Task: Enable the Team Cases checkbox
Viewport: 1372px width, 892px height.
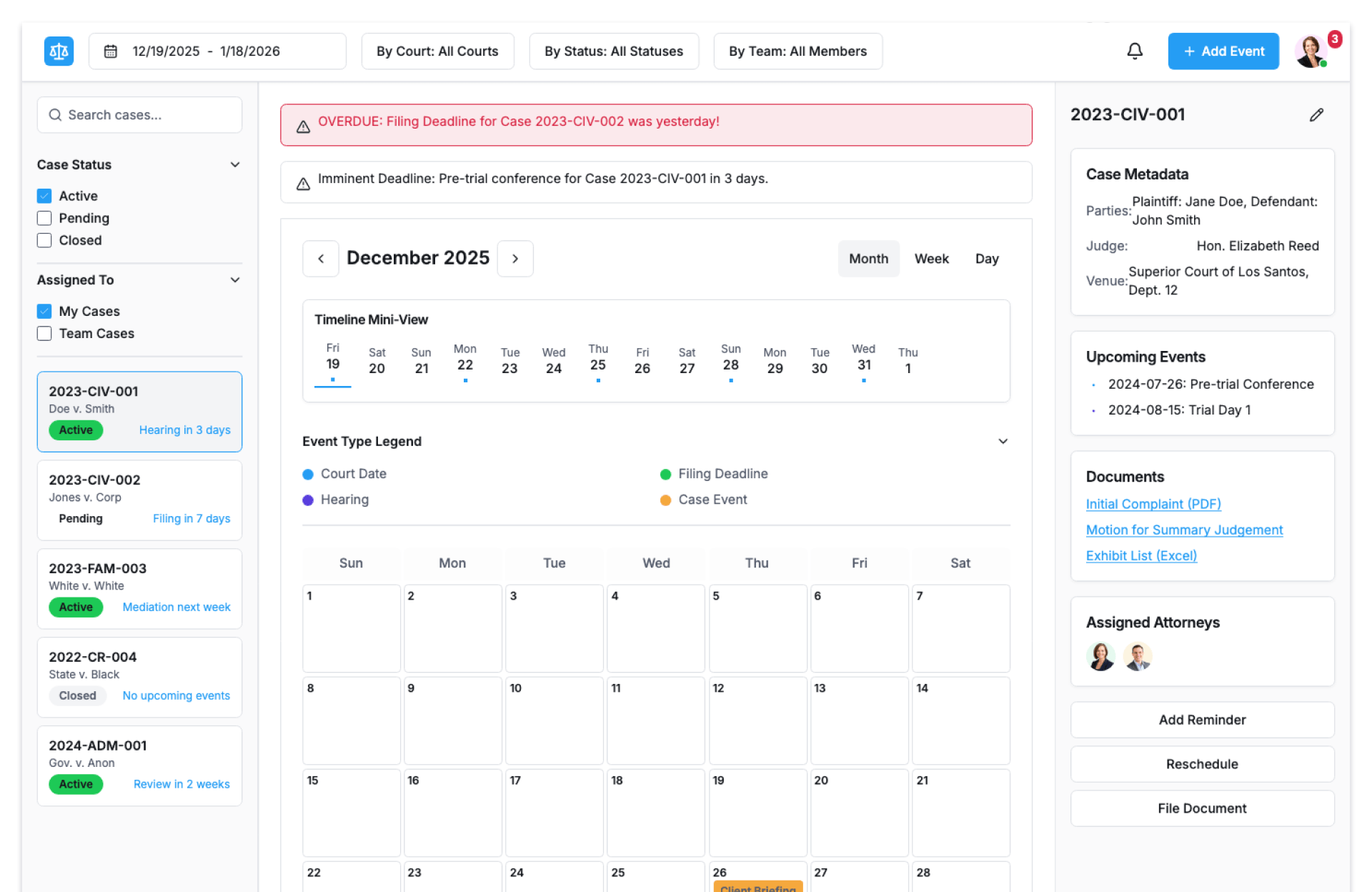Action: [44, 334]
